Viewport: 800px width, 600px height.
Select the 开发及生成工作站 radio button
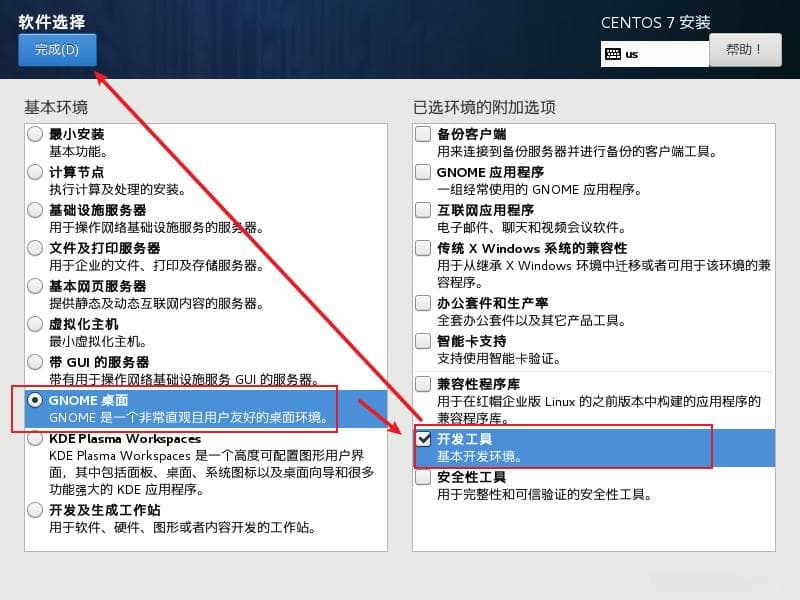tap(35, 510)
